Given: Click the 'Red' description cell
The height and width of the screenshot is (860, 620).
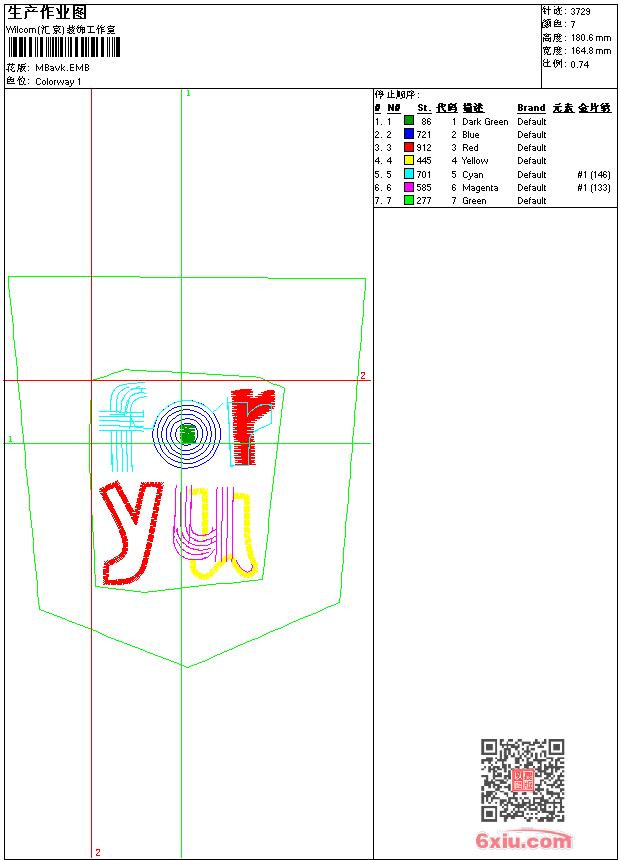Looking at the screenshot, I should coord(470,148).
